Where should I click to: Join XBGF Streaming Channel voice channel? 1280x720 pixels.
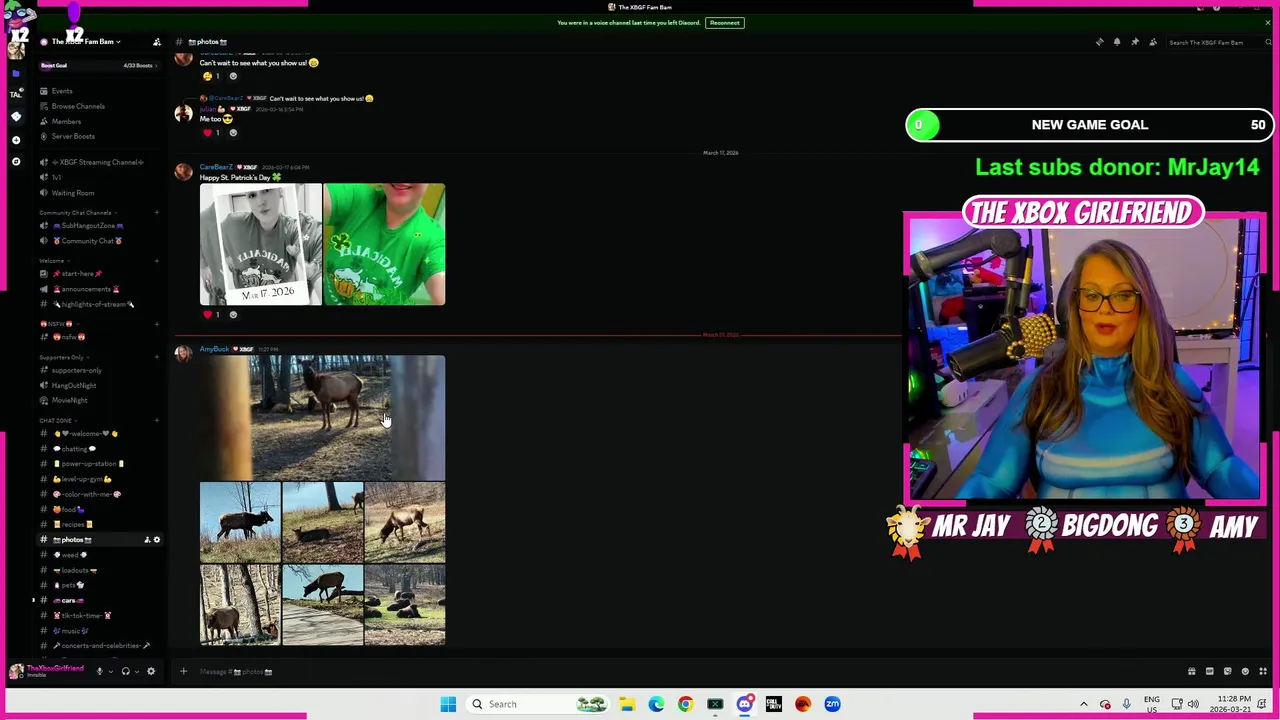click(97, 162)
